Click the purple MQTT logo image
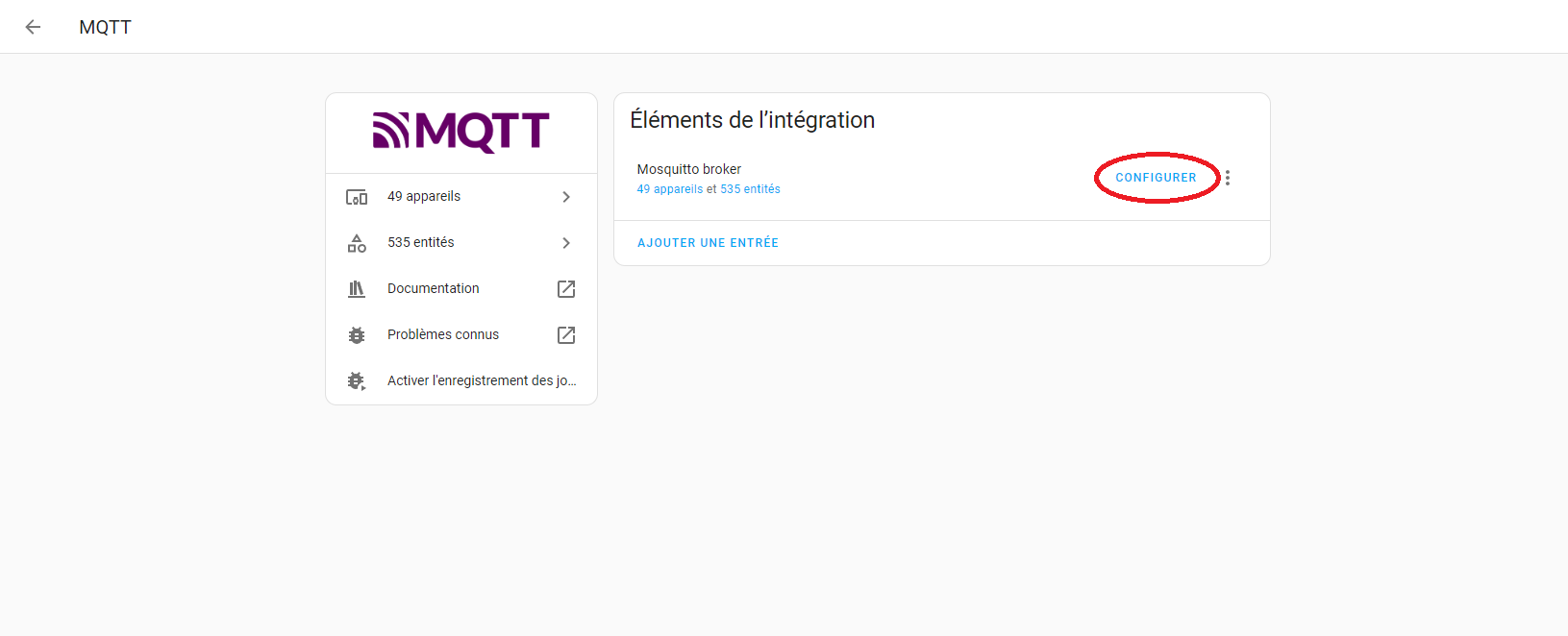This screenshot has height=636, width=1568. click(461, 132)
